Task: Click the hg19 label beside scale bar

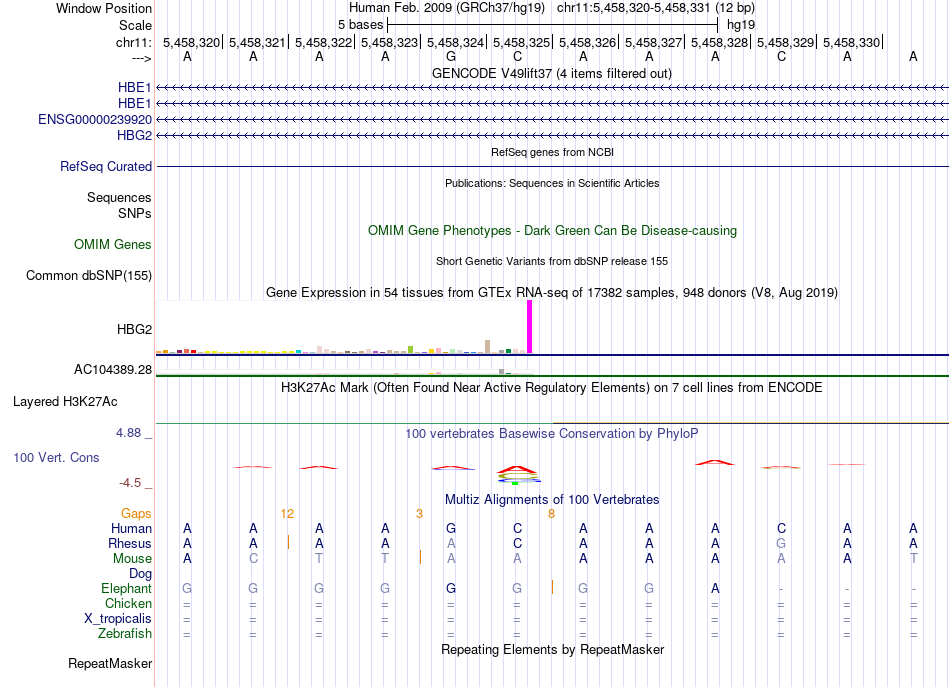Action: tap(740, 25)
